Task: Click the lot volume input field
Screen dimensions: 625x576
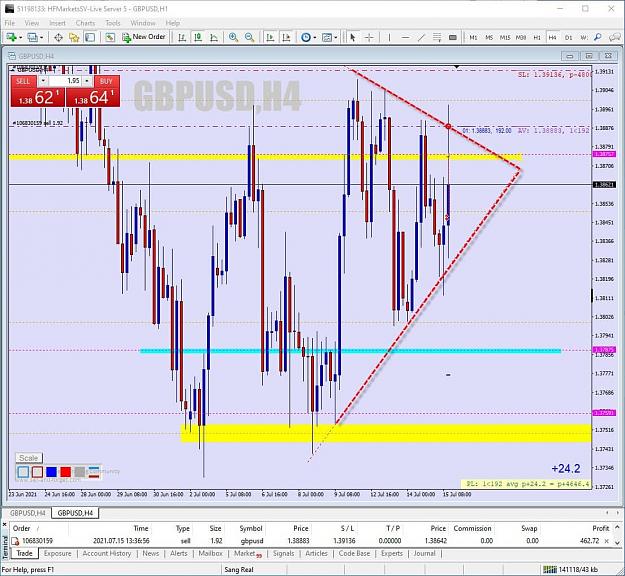Action: [x=65, y=81]
